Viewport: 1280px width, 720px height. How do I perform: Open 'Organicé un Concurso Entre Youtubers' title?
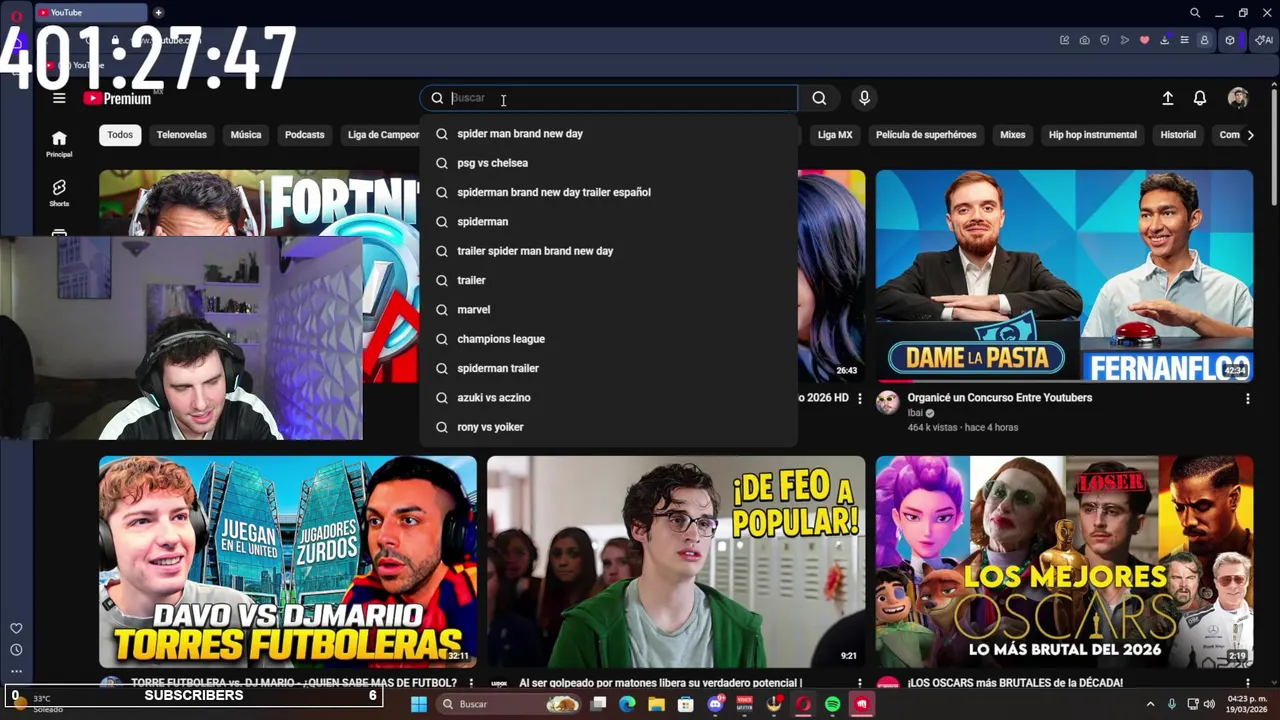pyautogui.click(x=1000, y=398)
